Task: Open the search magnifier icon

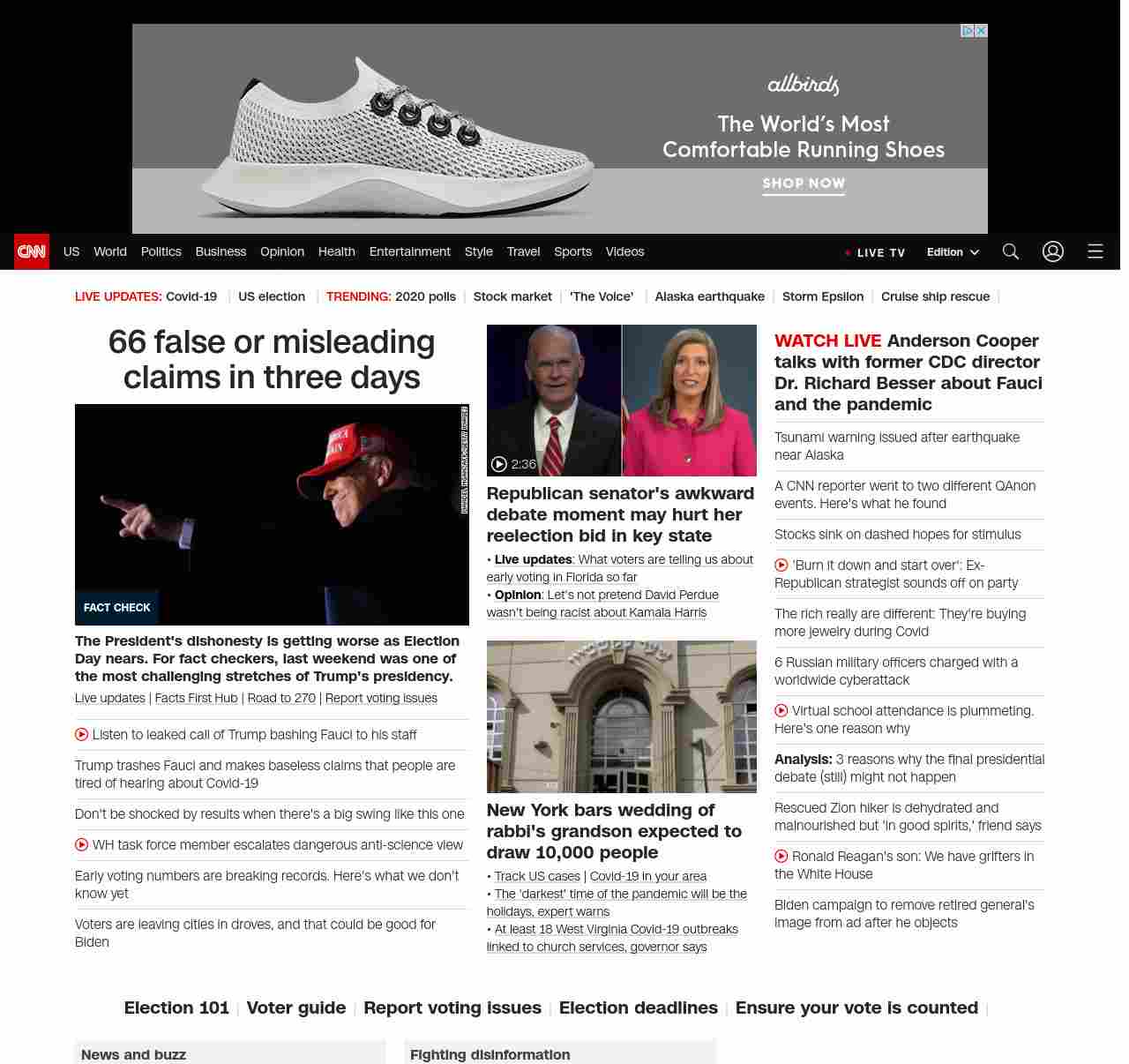Action: (x=1011, y=251)
